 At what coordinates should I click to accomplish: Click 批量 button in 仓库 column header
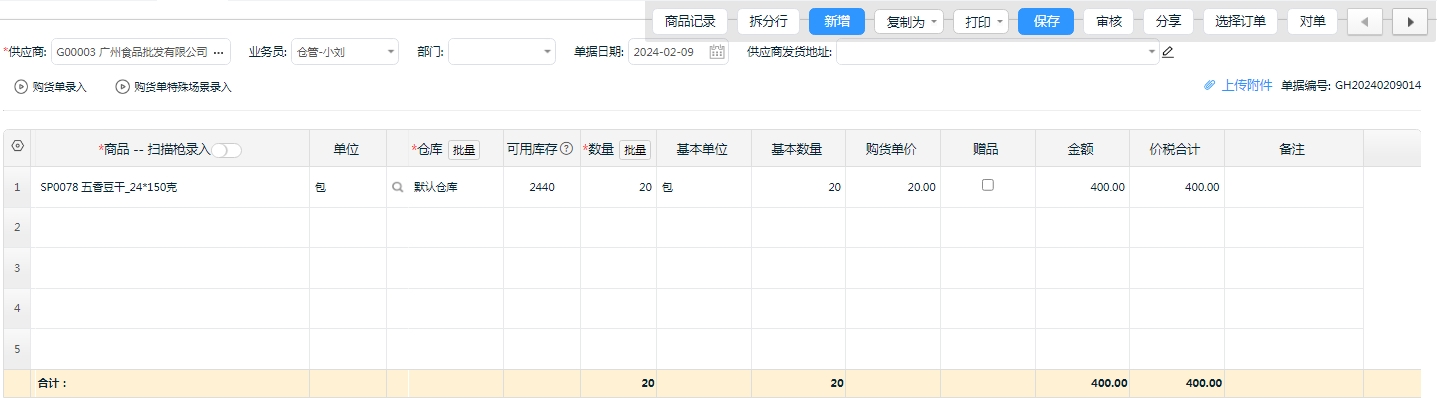(x=464, y=149)
